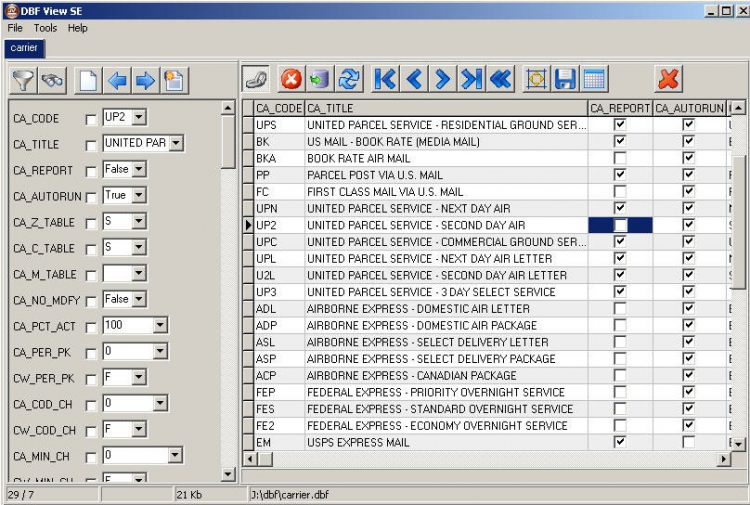Click the table grid view icon
This screenshot has width=750, height=505.
[x=594, y=79]
